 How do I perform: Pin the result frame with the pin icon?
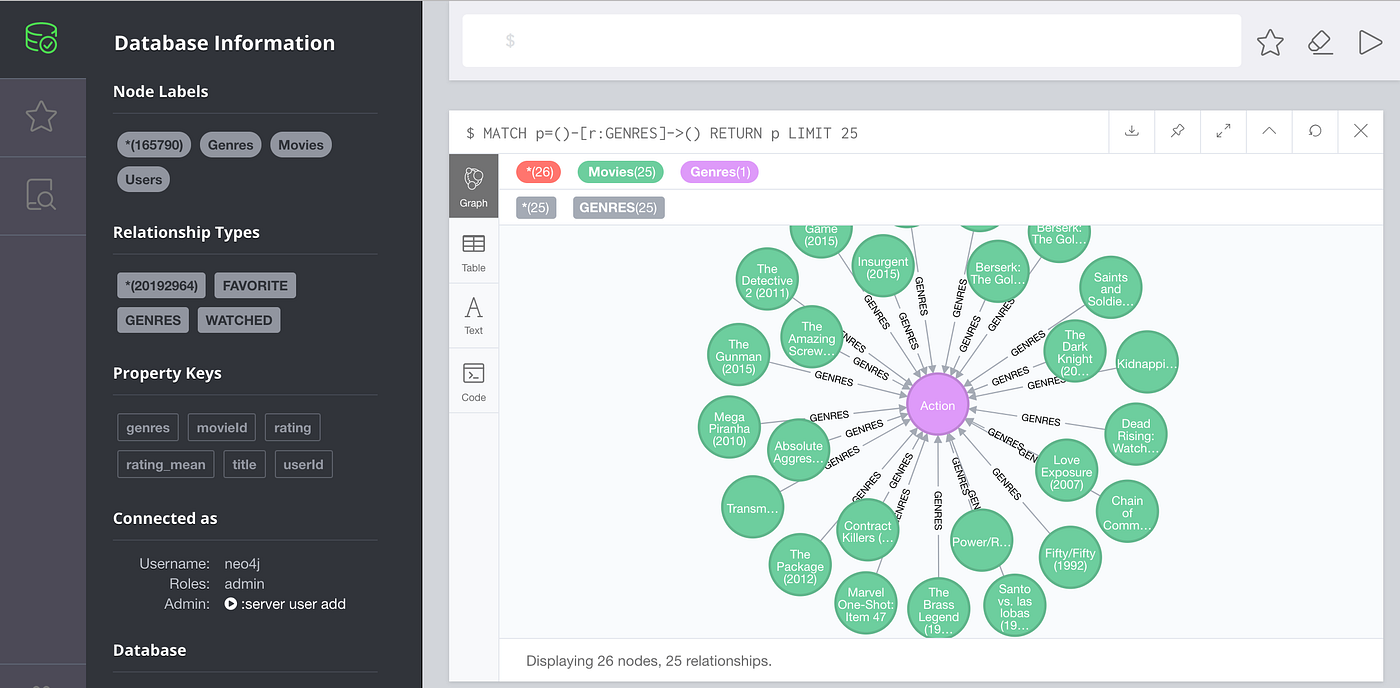(1177, 131)
